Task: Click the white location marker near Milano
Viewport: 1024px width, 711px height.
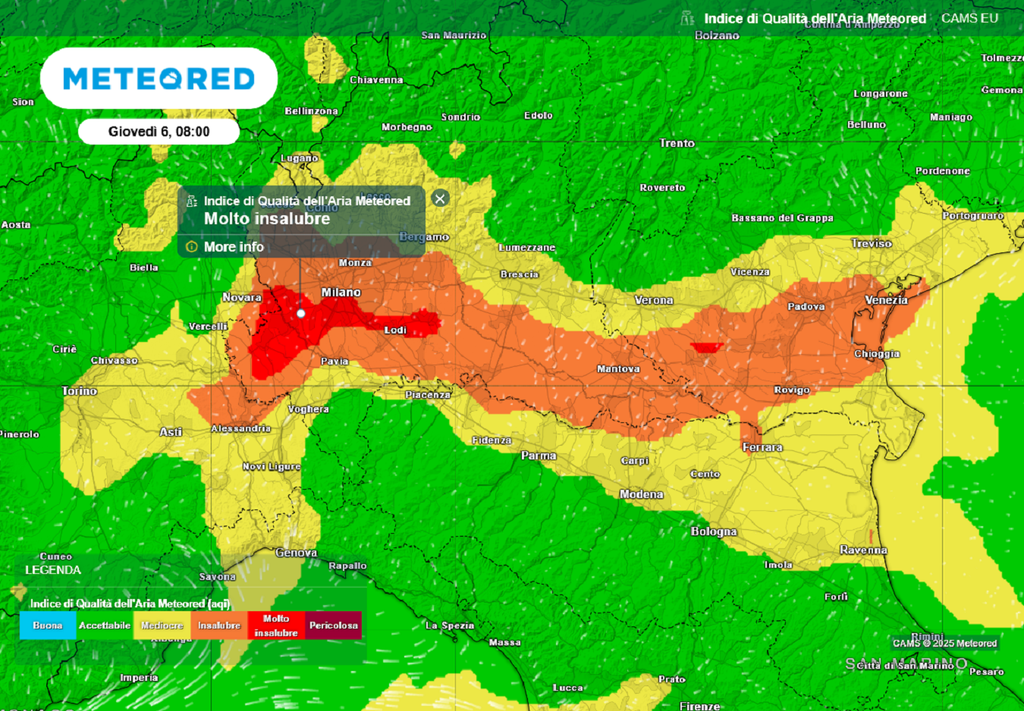Action: pos(300,313)
